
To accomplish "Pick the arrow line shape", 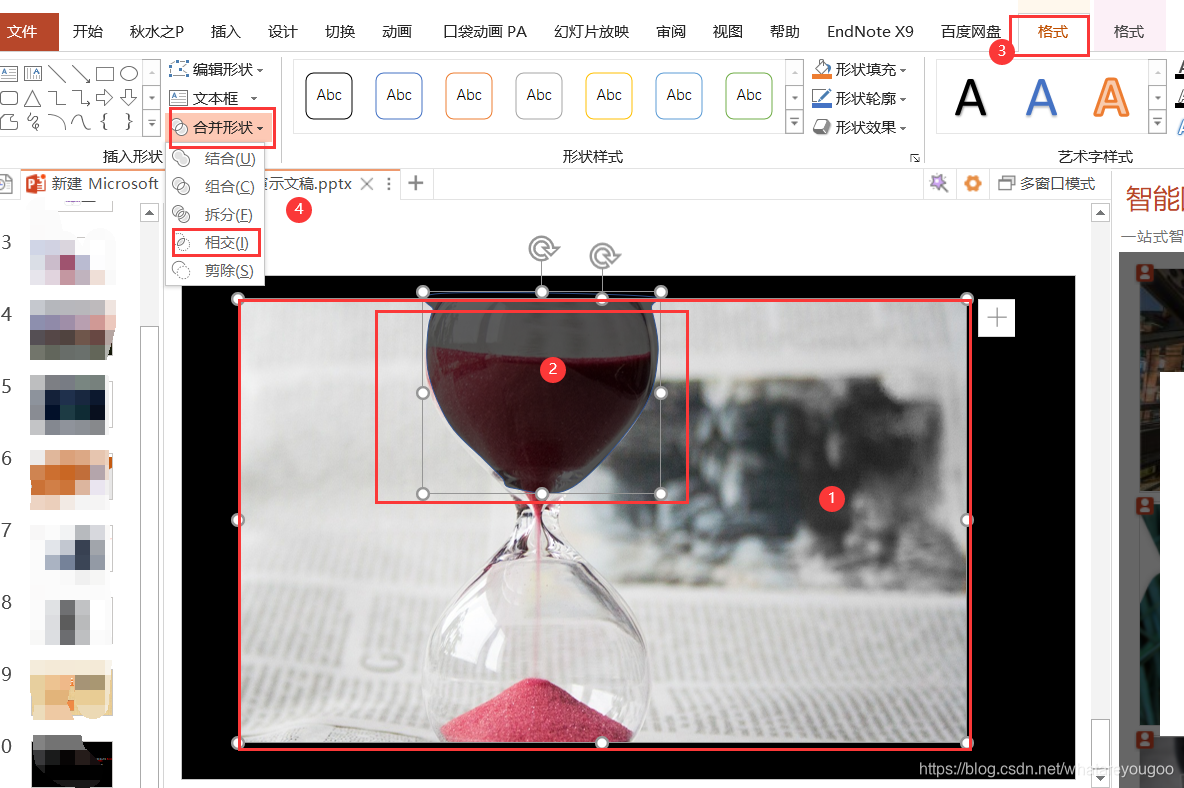I will (x=81, y=73).
